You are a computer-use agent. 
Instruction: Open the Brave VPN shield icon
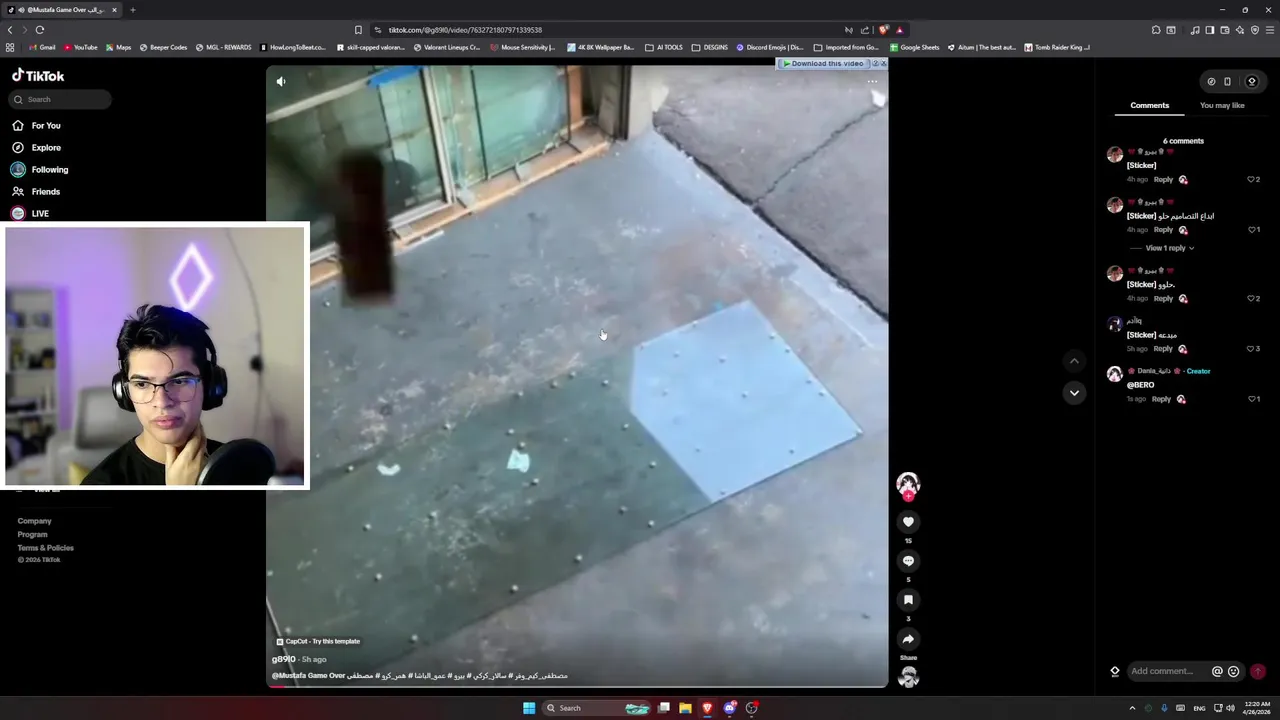pyautogui.click(x=1255, y=30)
